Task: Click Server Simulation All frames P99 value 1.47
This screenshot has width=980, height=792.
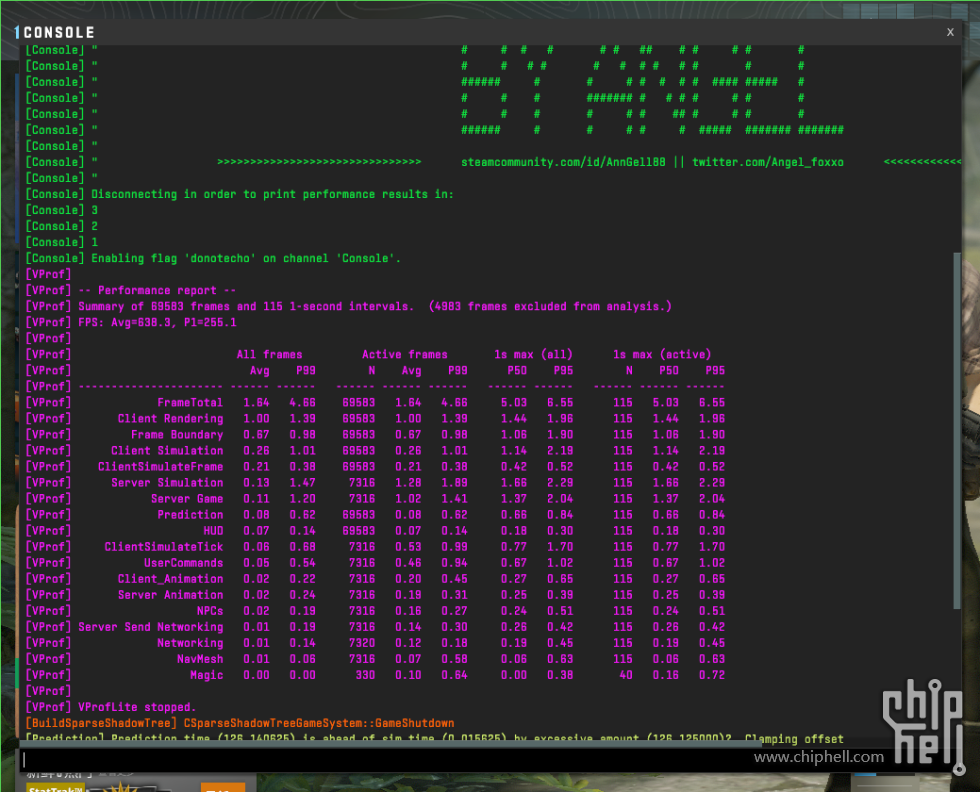Action: 302,483
